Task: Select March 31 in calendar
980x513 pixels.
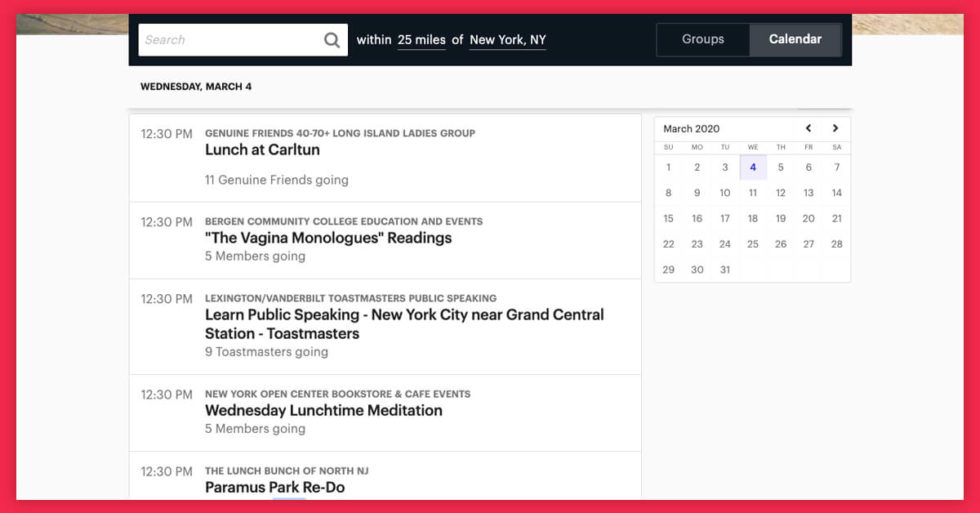Action: point(725,270)
